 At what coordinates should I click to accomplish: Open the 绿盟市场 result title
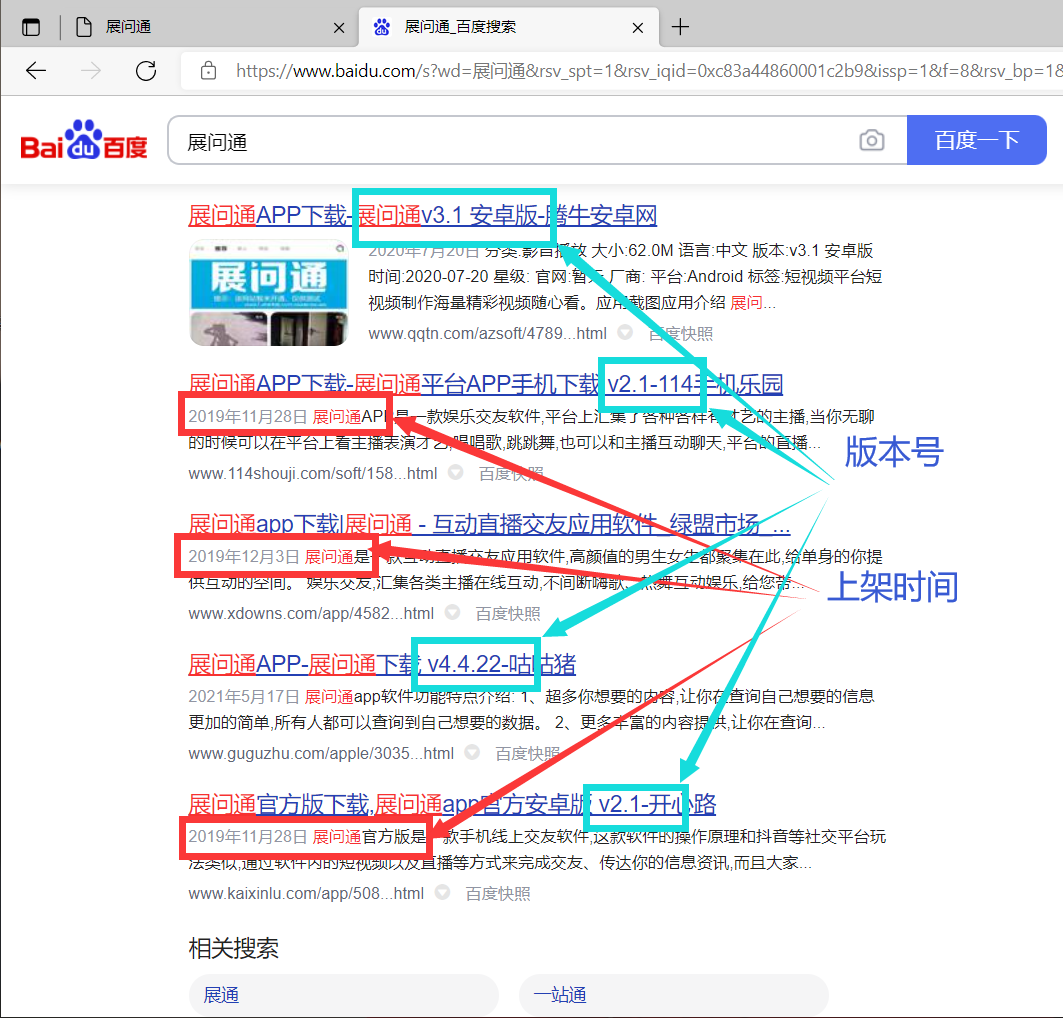[489, 524]
